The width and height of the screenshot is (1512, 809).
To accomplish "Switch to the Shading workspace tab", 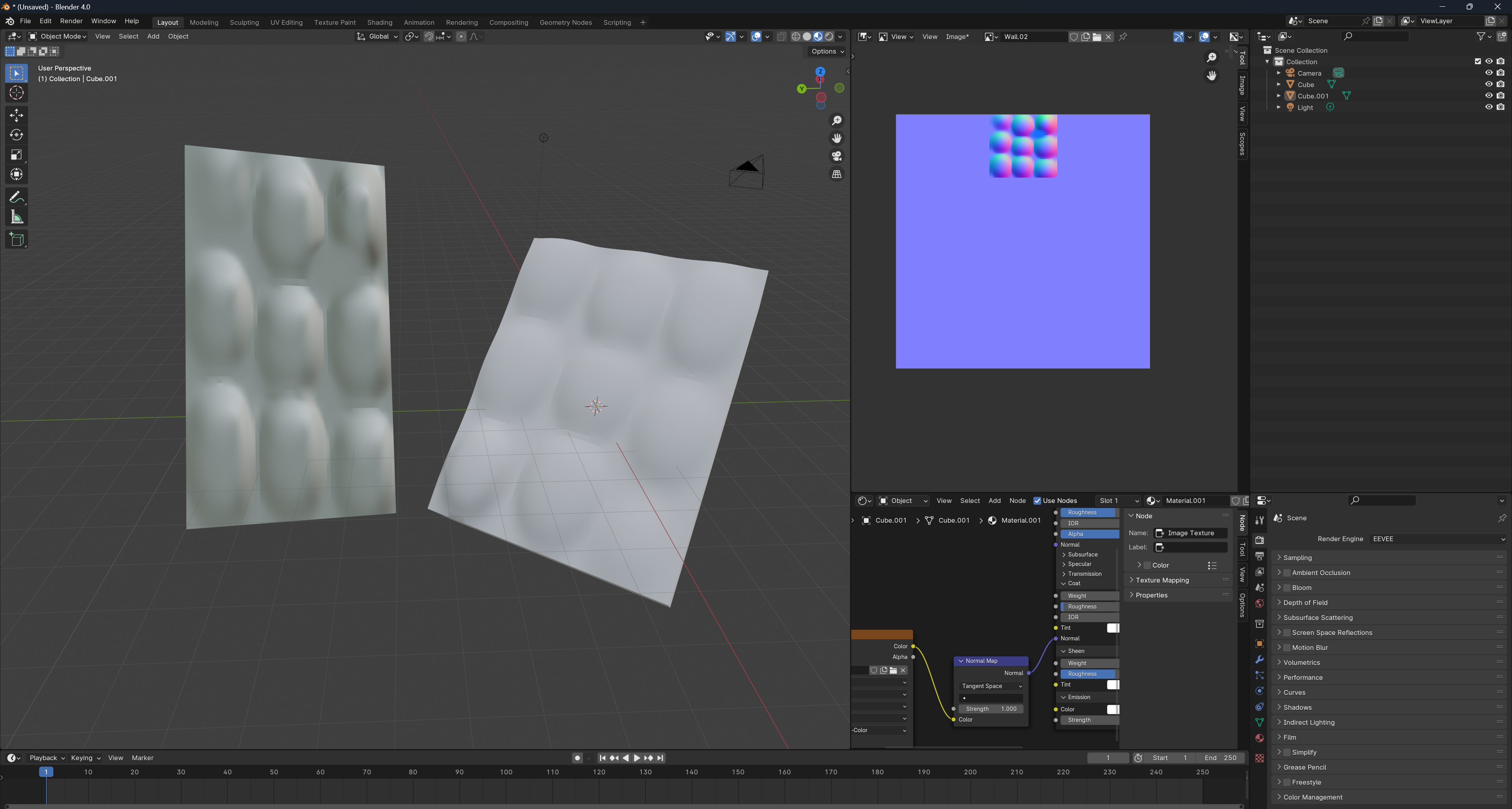I will click(379, 22).
